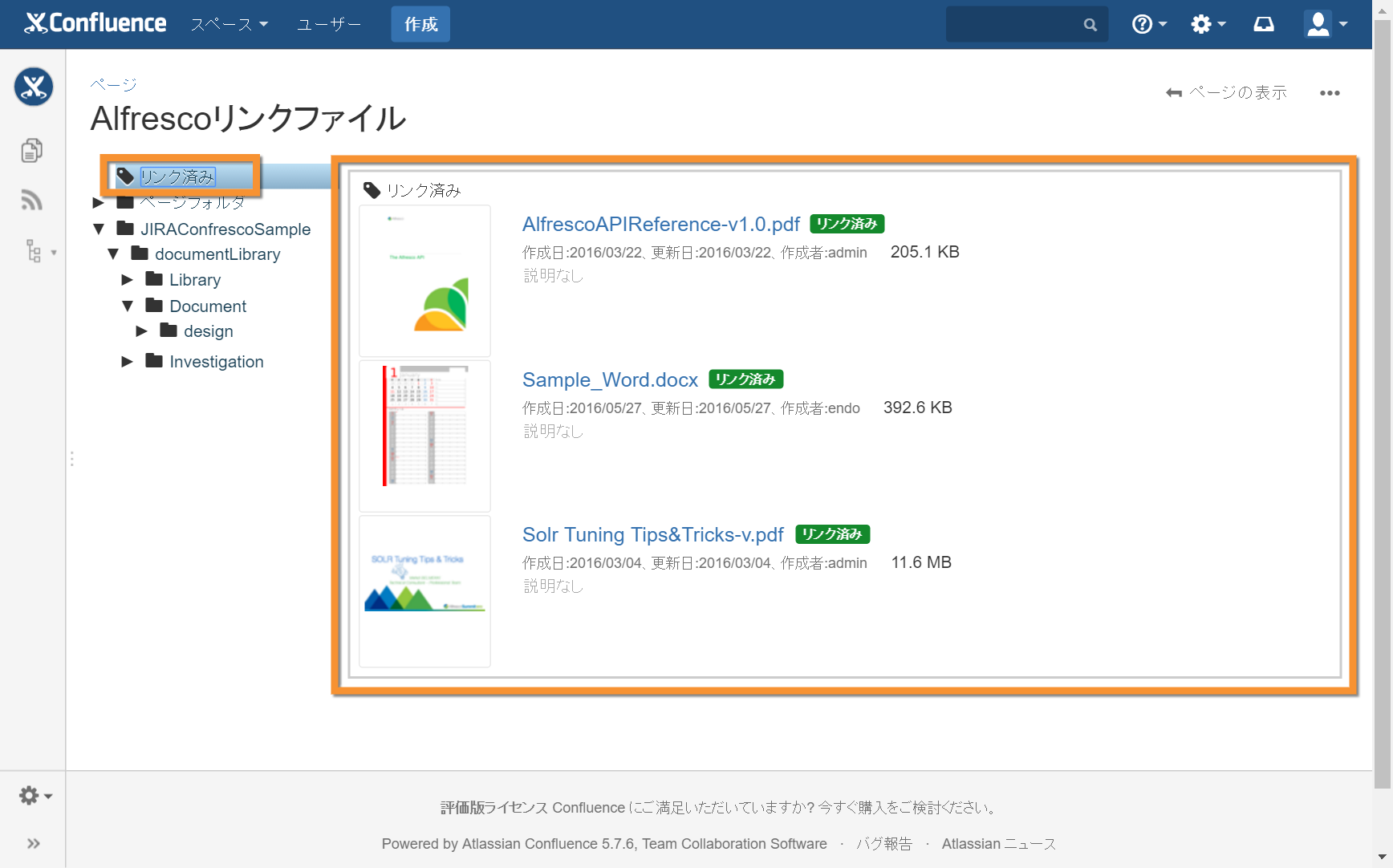This screenshot has width=1393, height=868.
Task: Expand the Library folder arrow
Action: 127,279
